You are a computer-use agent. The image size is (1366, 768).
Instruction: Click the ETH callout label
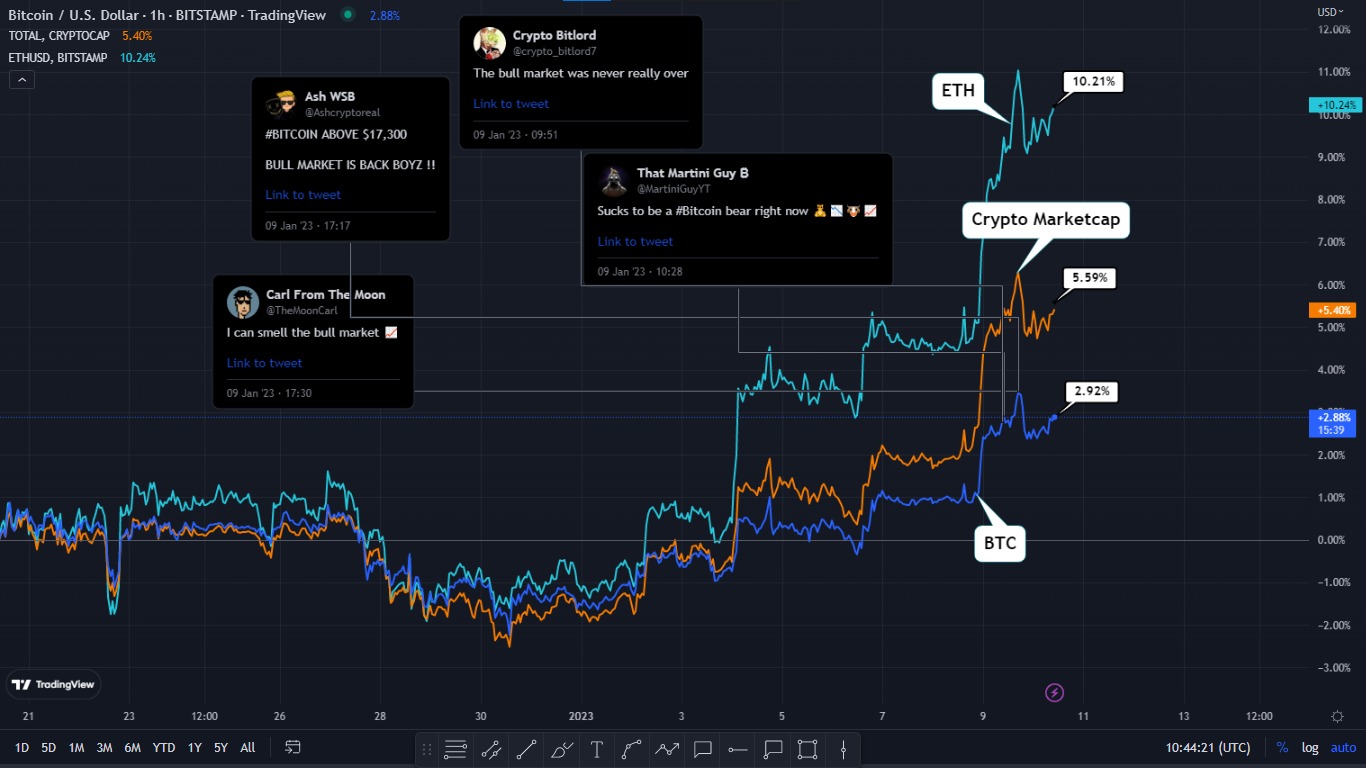point(958,92)
